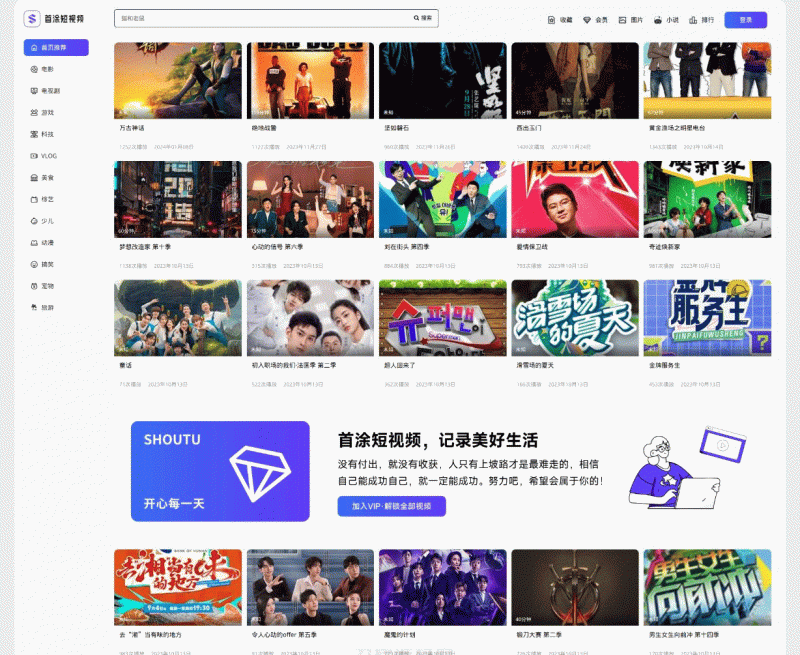Open the 图片 pictures icon
The width and height of the screenshot is (800, 655).
(622, 20)
